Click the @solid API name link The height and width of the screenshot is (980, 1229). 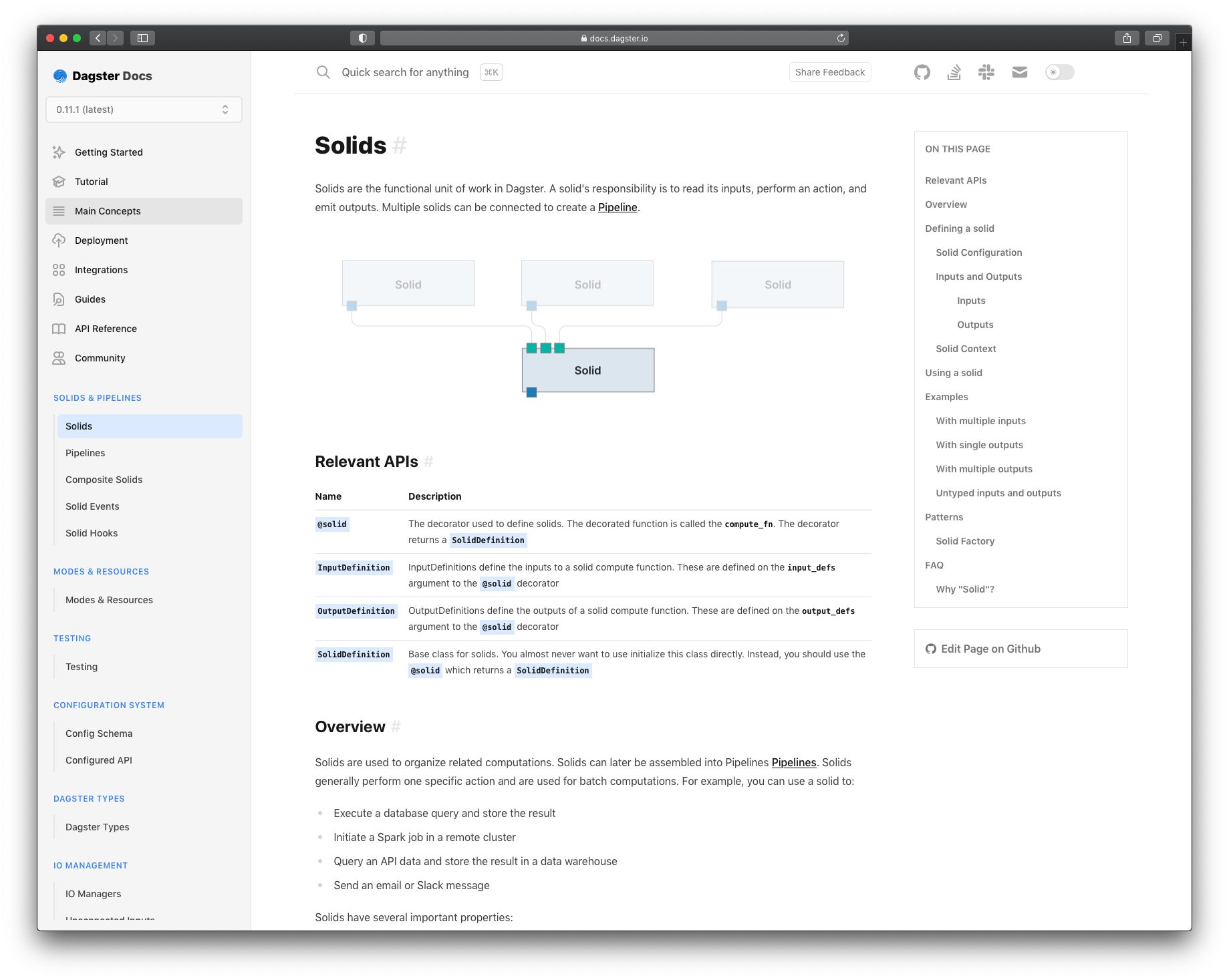(332, 524)
